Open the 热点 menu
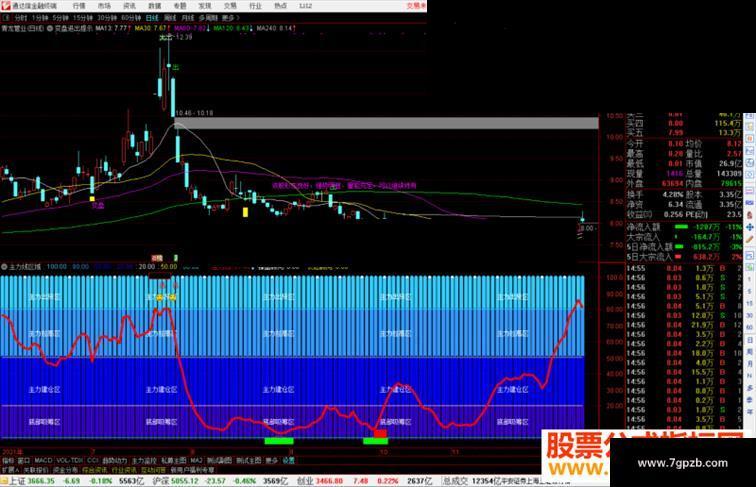 point(280,6)
